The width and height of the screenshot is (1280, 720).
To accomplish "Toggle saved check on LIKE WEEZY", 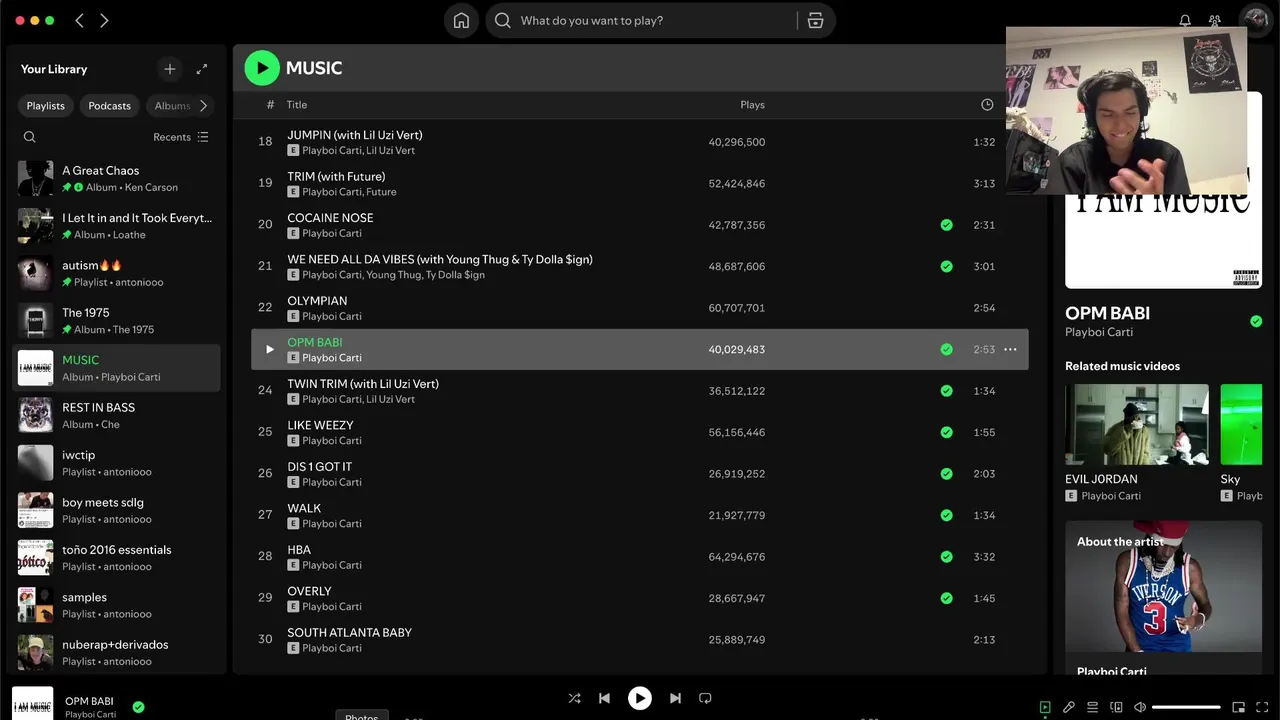I will (x=946, y=433).
